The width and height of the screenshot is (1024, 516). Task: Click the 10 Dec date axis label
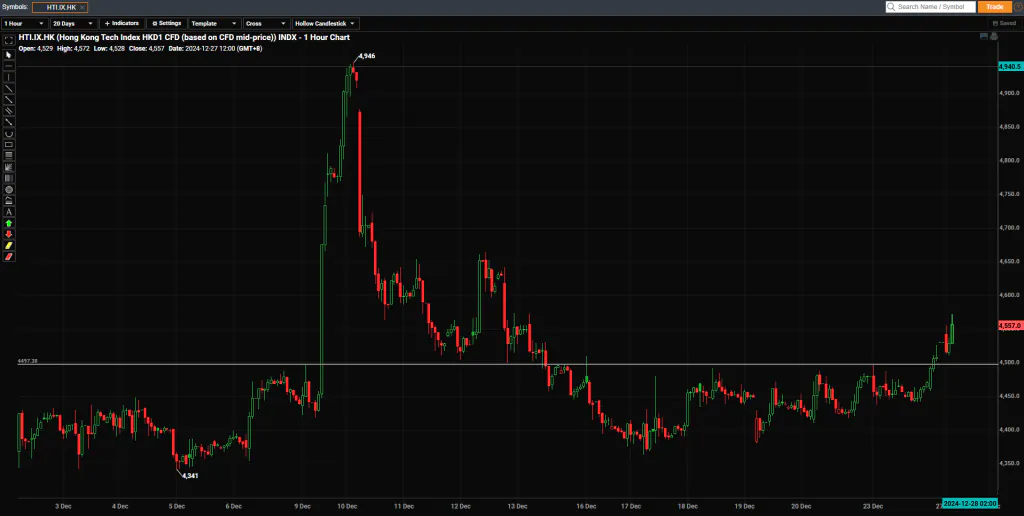[x=347, y=506]
